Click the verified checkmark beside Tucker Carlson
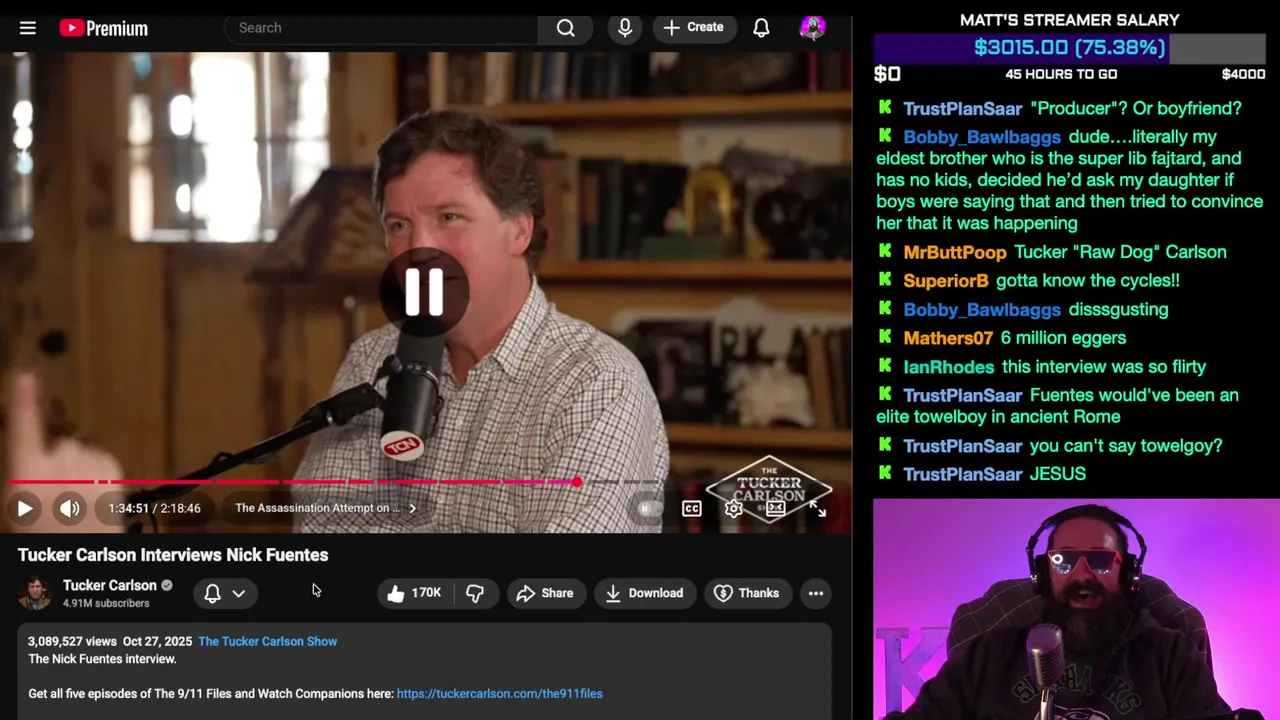The width and height of the screenshot is (1280, 720). tap(167, 585)
